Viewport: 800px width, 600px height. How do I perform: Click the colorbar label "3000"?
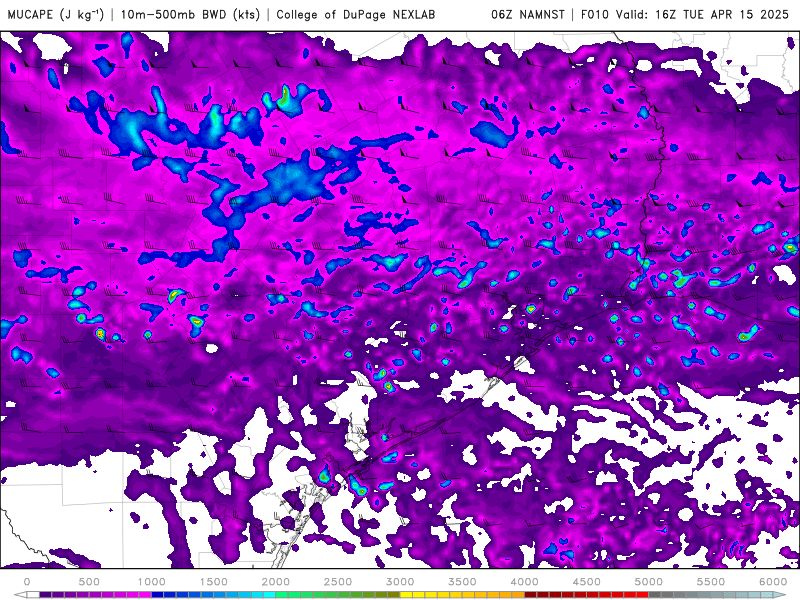[x=401, y=582]
